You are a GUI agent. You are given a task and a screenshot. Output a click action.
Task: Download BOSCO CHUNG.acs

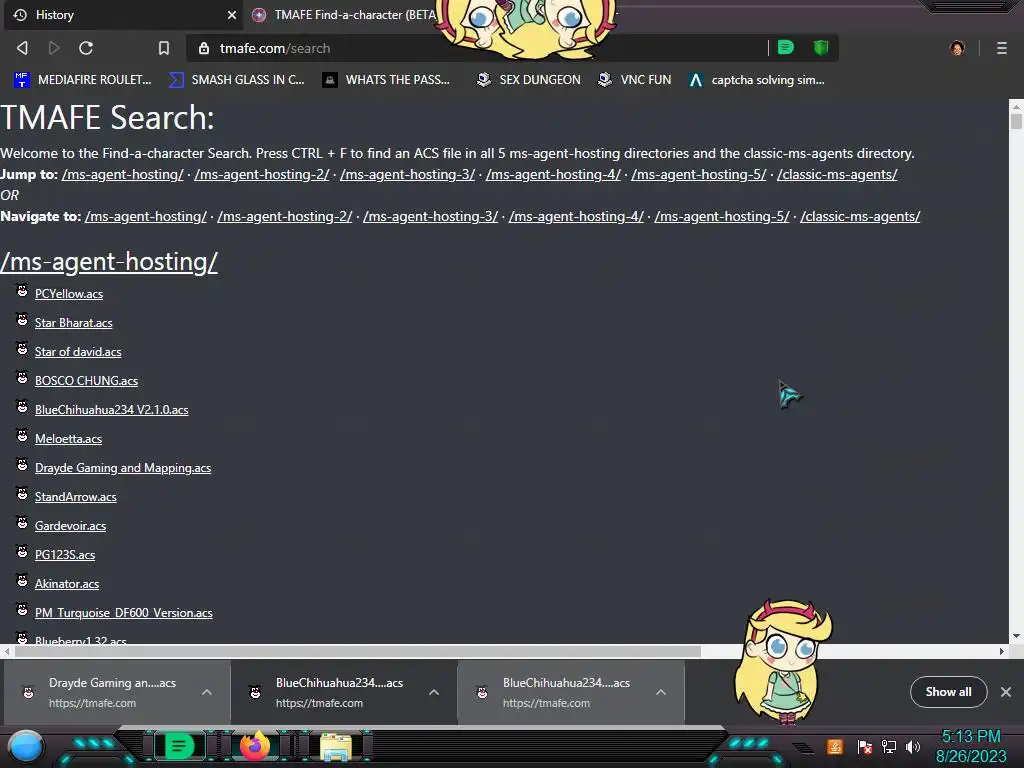point(87,381)
